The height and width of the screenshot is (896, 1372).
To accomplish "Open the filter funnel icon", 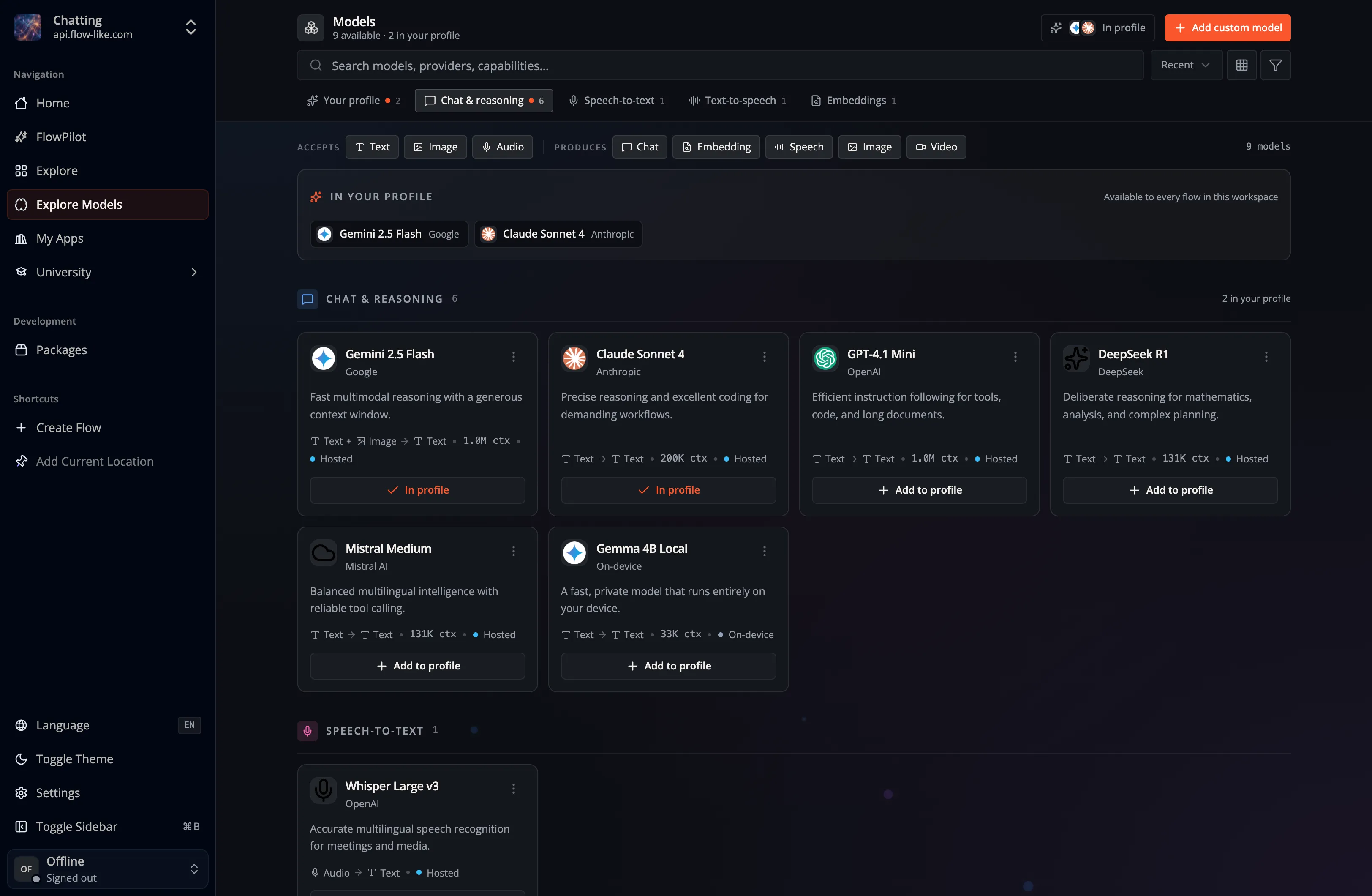I will click(1275, 65).
